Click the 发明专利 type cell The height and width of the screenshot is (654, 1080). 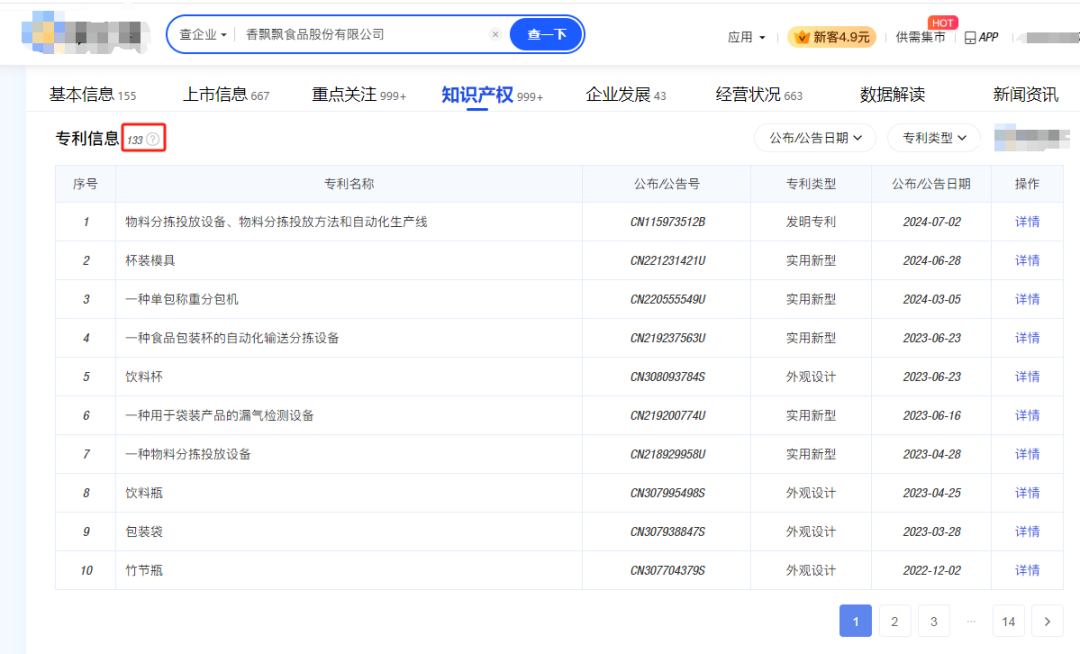(811, 222)
